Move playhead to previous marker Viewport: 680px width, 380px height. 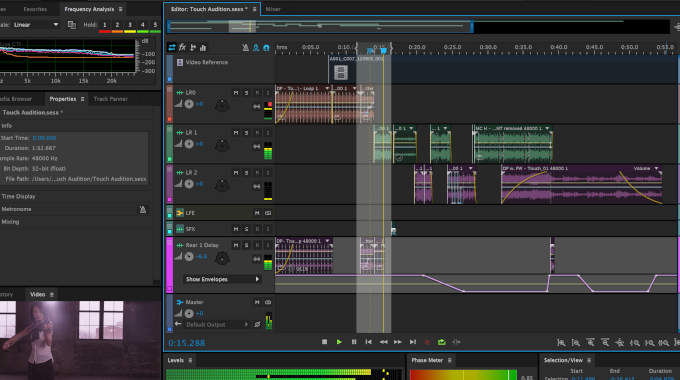pyautogui.click(x=369, y=342)
